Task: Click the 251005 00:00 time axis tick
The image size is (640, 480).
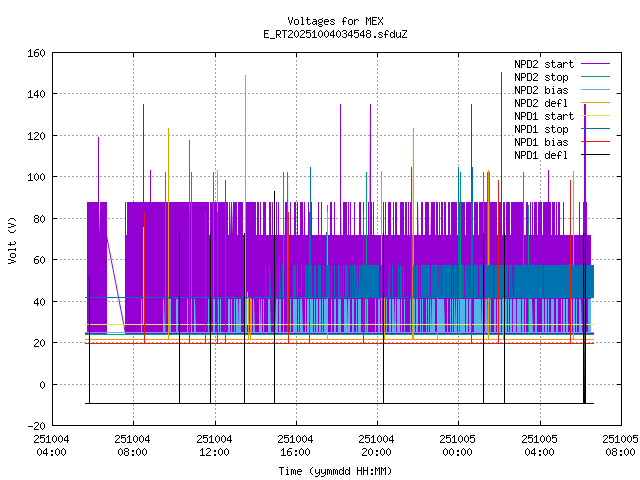Action: [x=458, y=445]
